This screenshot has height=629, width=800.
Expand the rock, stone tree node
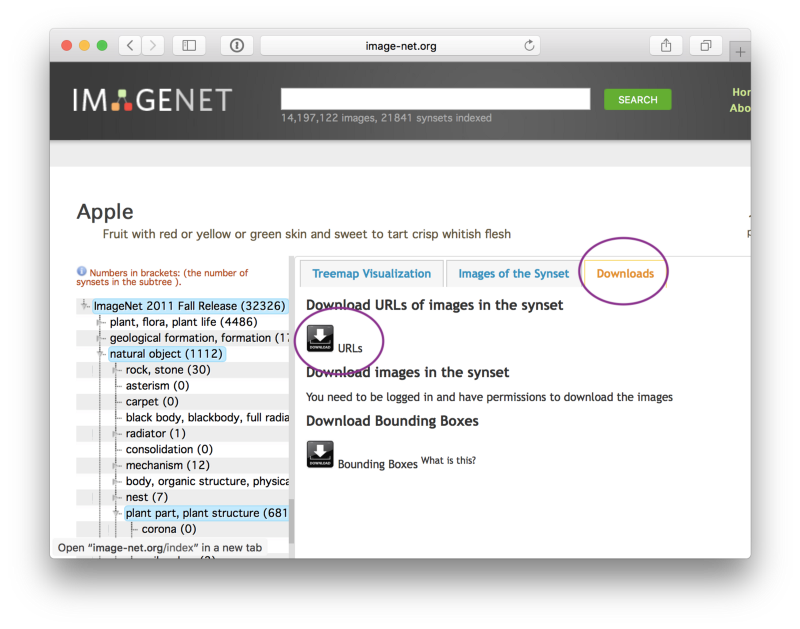pyautogui.click(x=117, y=370)
